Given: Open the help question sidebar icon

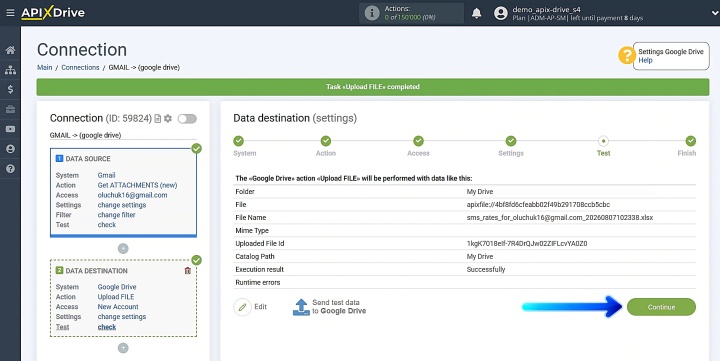Looking at the screenshot, I should 10,169.
